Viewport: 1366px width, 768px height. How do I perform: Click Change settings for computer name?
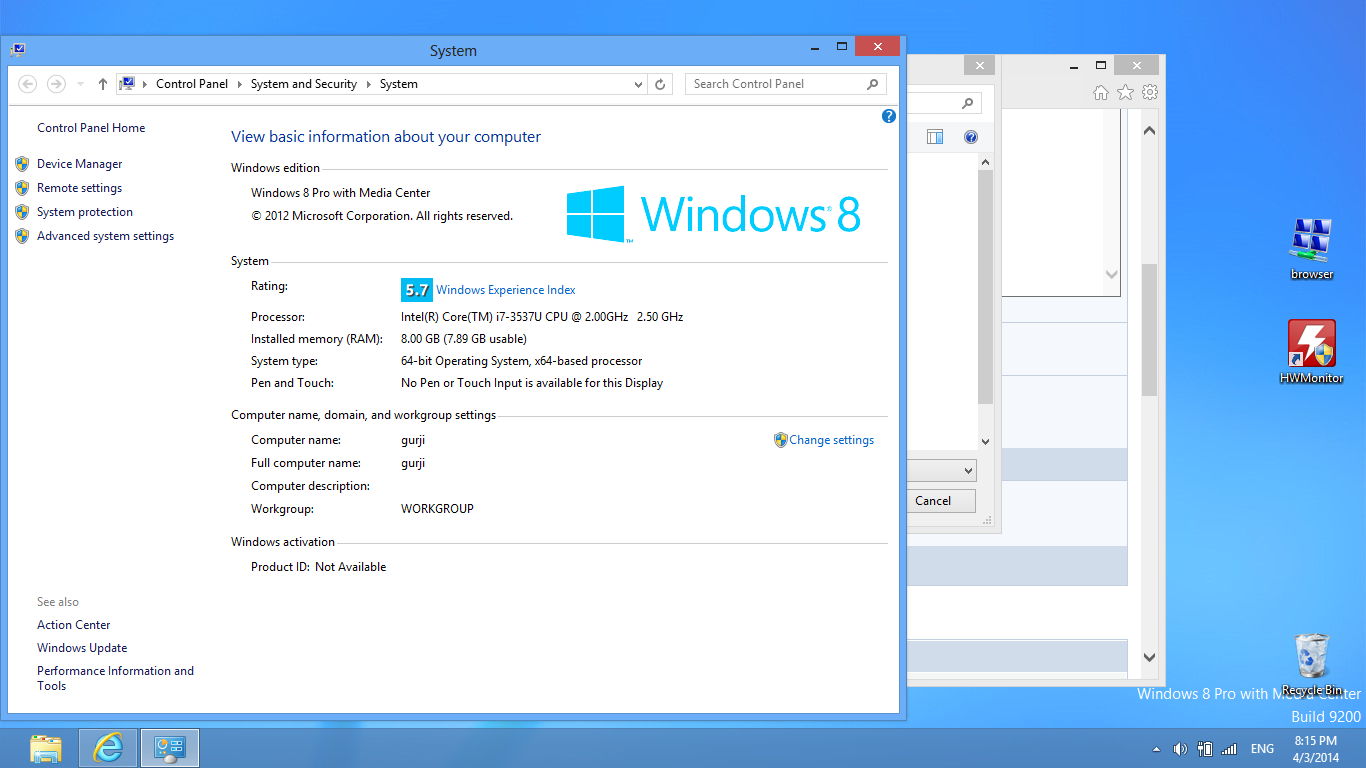tap(831, 440)
